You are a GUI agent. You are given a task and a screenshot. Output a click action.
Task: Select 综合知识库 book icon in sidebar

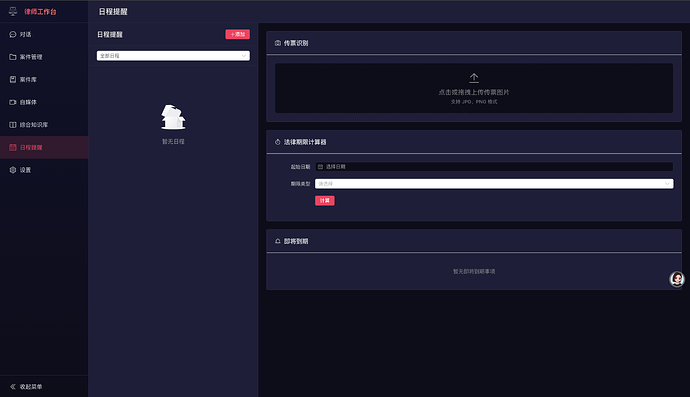[x=13, y=125]
